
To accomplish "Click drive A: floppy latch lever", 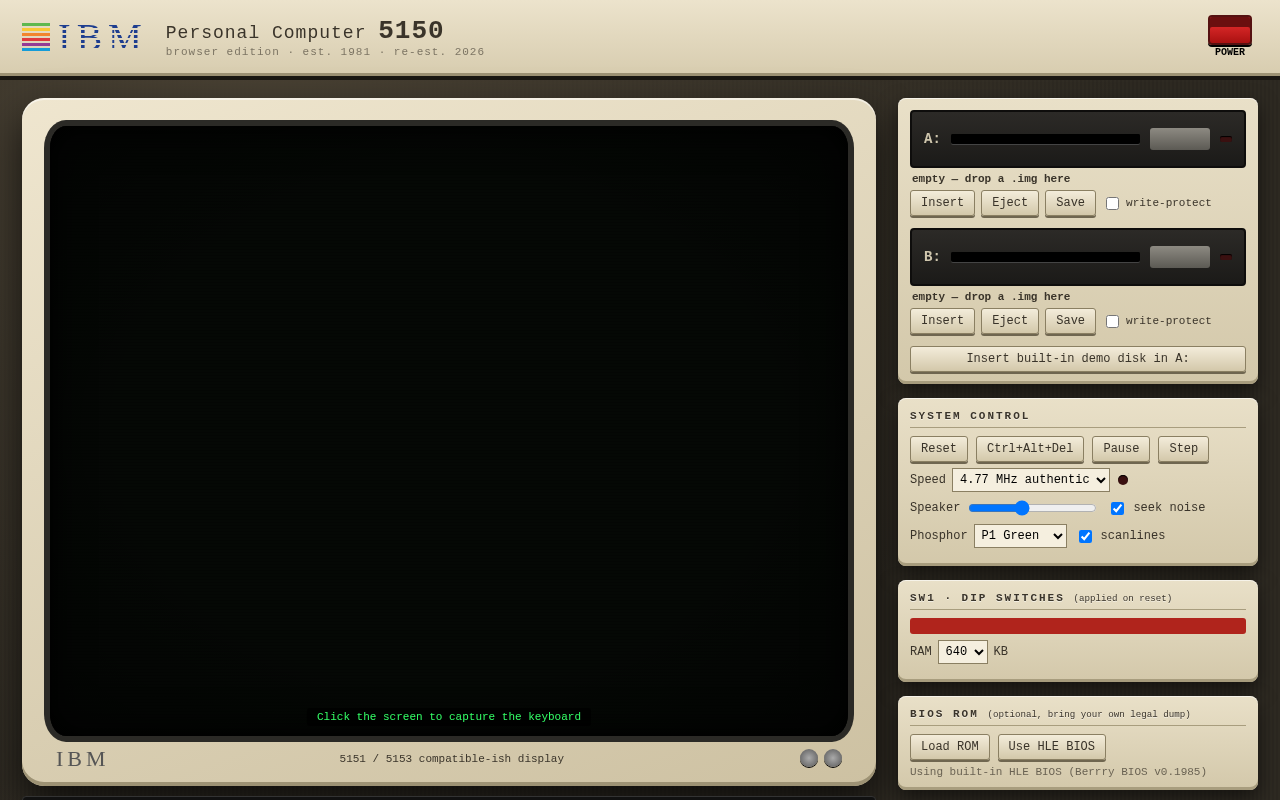I will click(x=1179, y=139).
